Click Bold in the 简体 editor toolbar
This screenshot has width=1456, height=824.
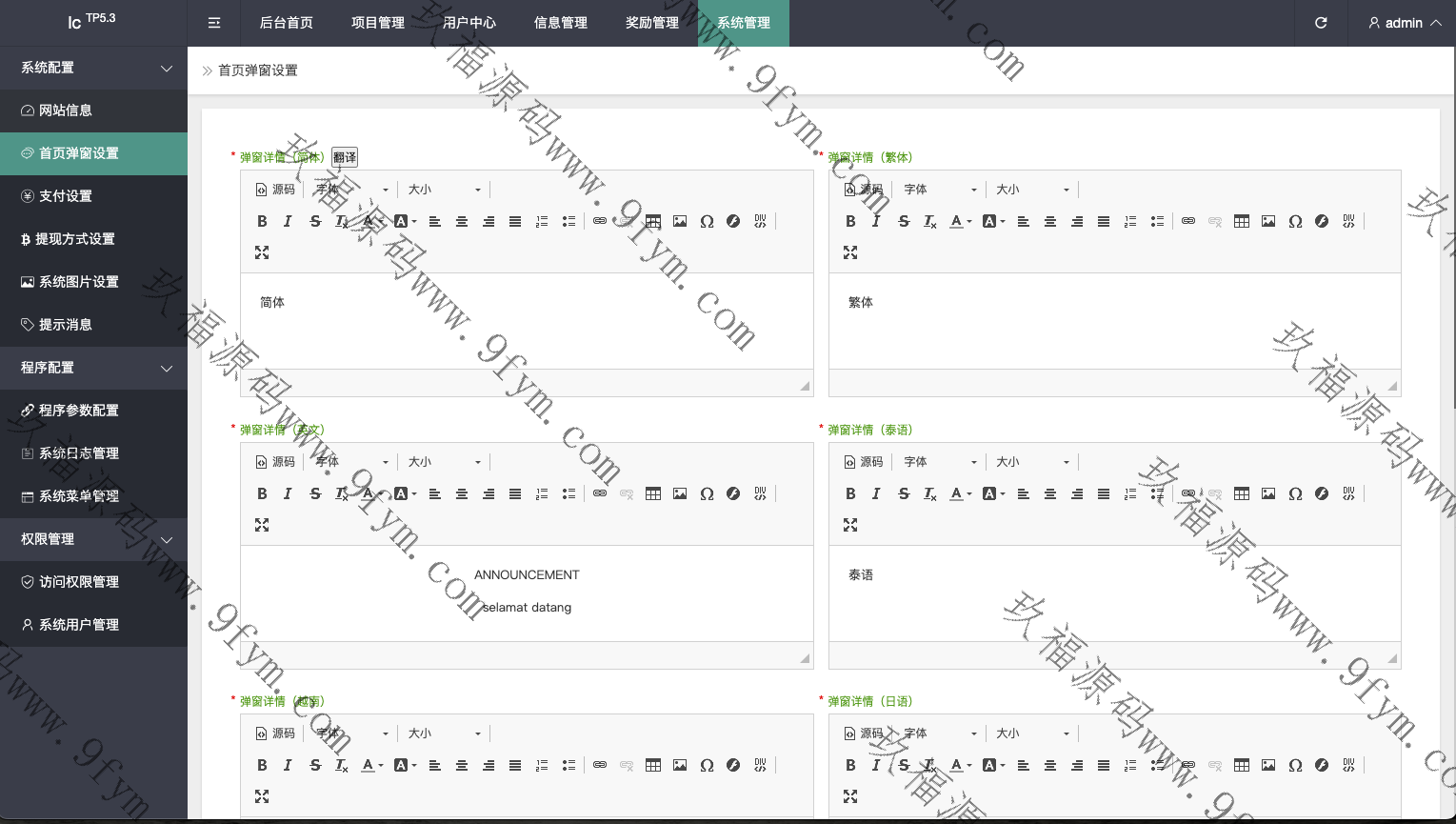(262, 221)
